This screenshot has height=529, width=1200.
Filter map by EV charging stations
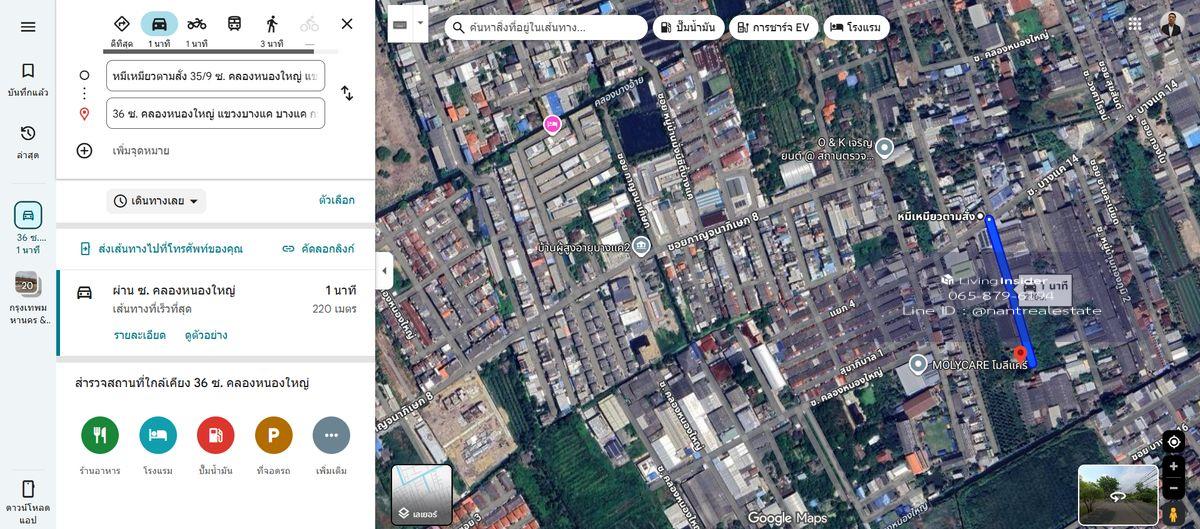(773, 28)
